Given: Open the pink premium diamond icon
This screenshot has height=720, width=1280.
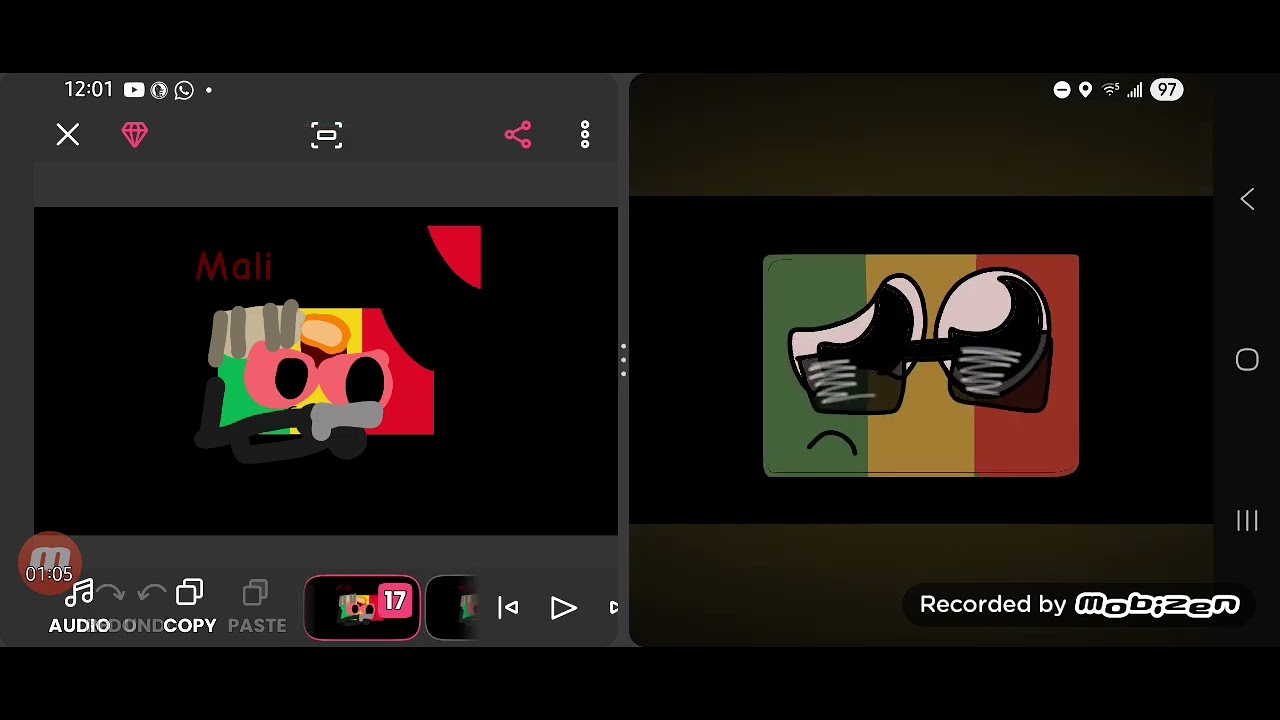Looking at the screenshot, I should pyautogui.click(x=135, y=135).
